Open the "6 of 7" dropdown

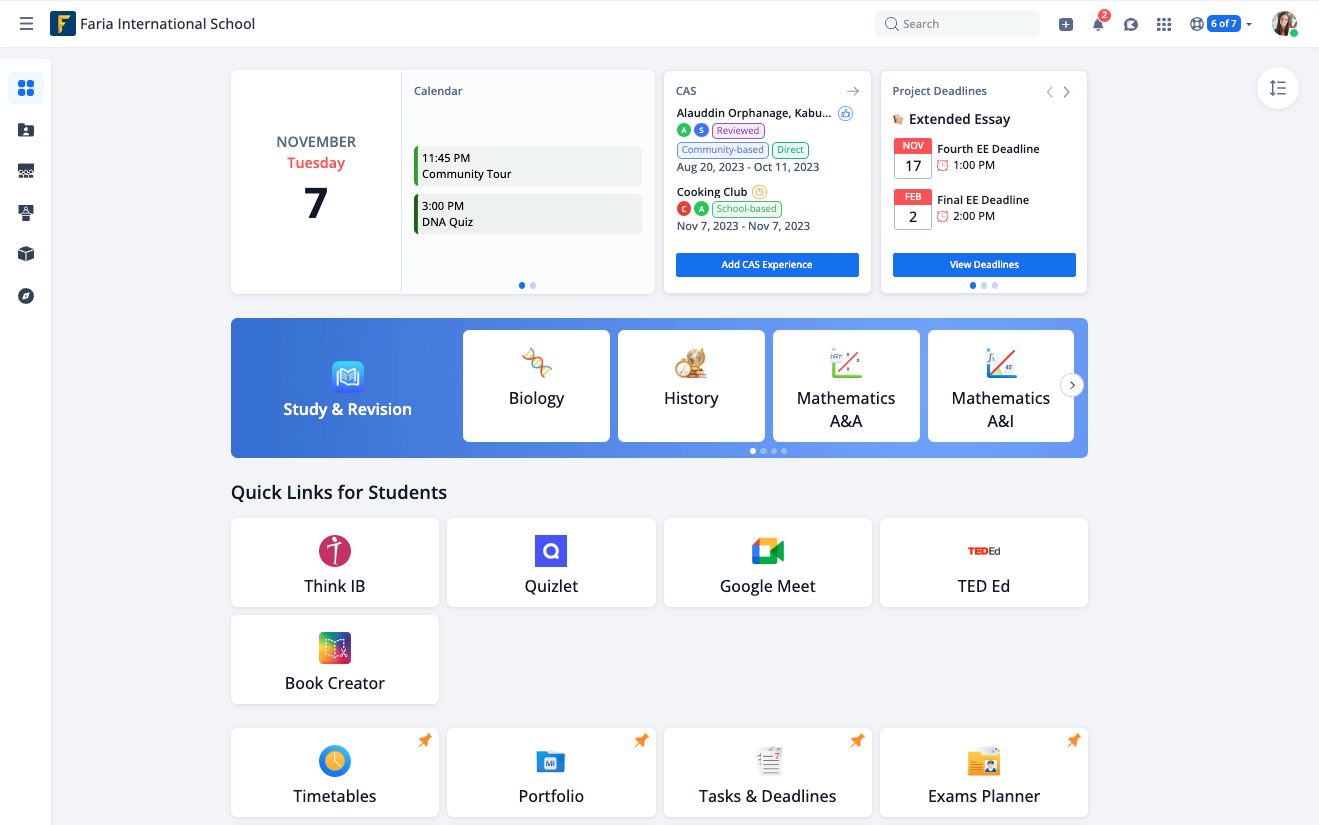[1226, 23]
